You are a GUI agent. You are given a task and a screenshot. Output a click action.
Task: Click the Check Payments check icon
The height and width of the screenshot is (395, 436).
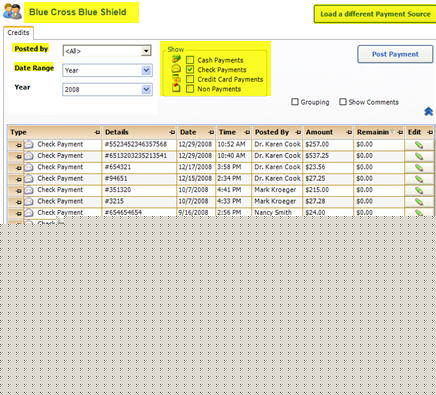(x=176, y=69)
